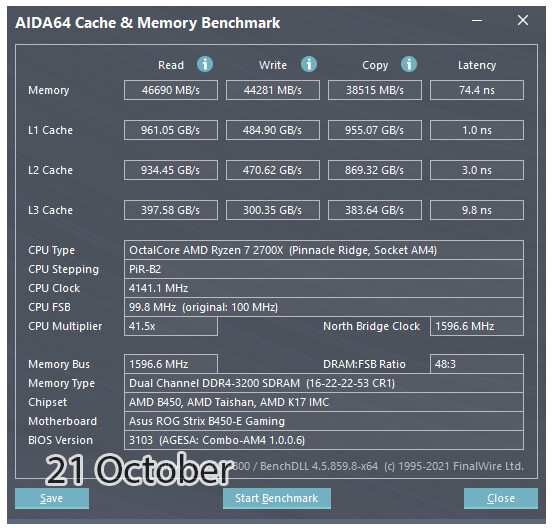Screen dimensions: 553x528
Task: Select the Memory Write result field
Action: coord(273,90)
